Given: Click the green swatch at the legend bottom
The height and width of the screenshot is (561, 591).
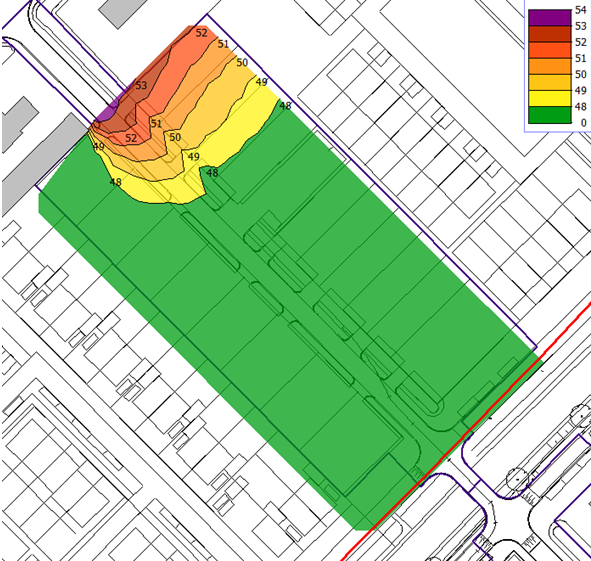Looking at the screenshot, I should pyautogui.click(x=550, y=115).
